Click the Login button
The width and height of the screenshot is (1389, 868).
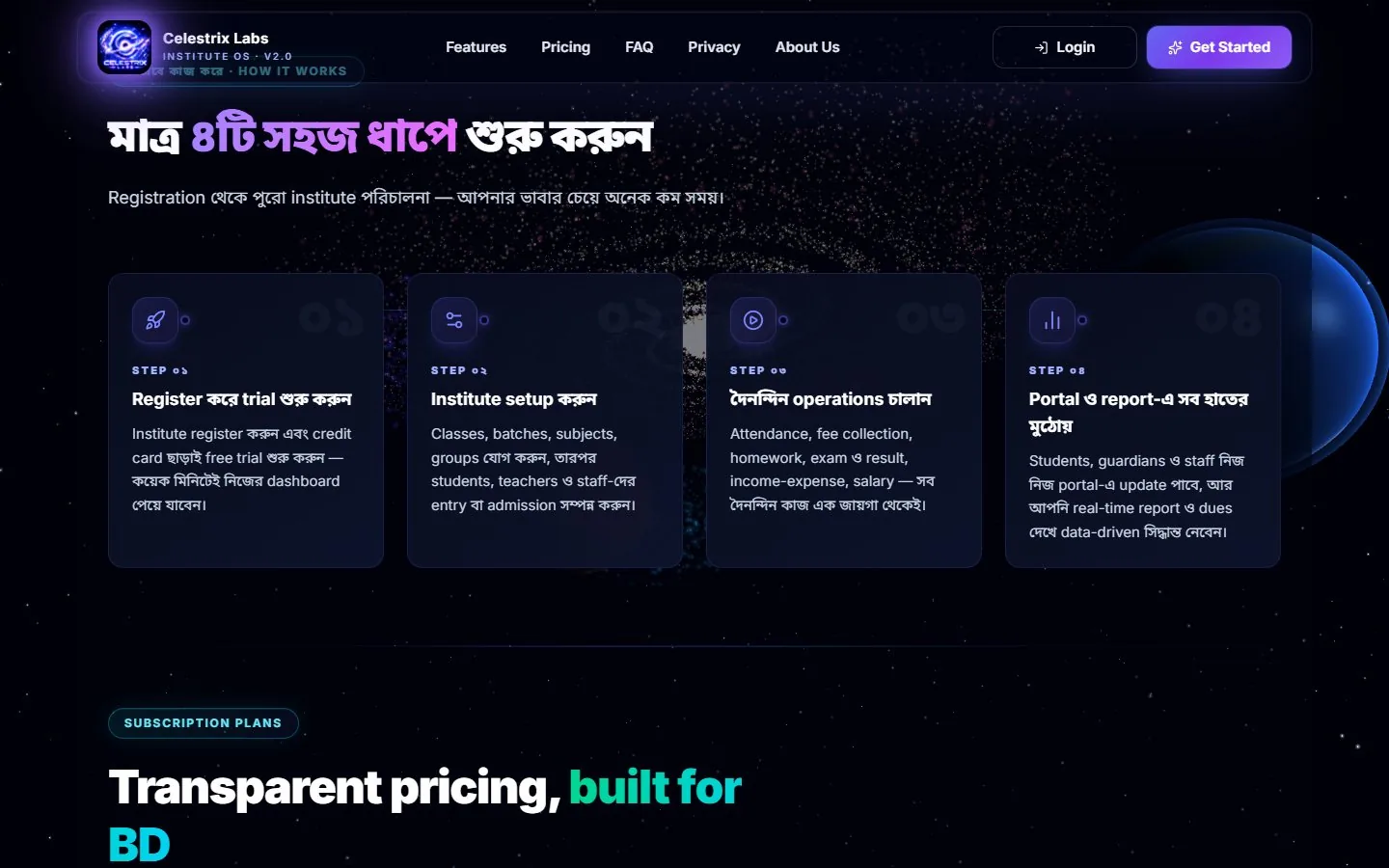(1064, 47)
